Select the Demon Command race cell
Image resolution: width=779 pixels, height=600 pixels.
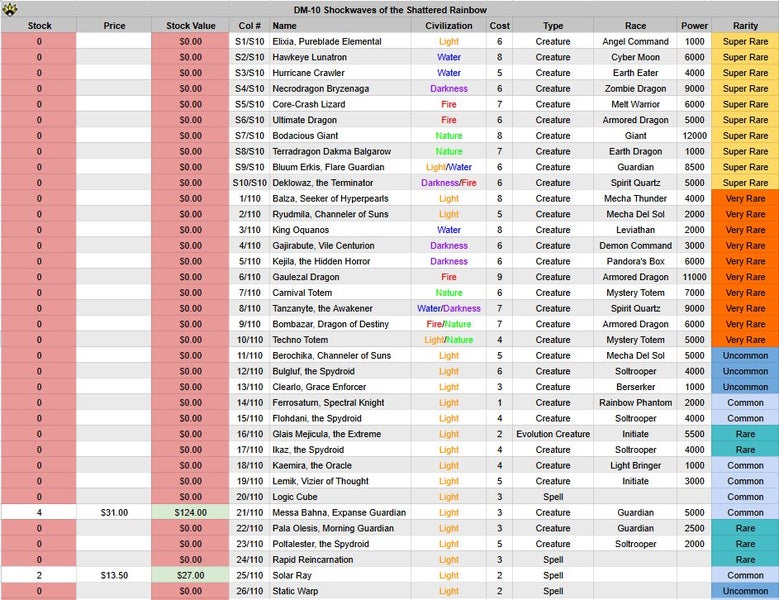tap(635, 246)
